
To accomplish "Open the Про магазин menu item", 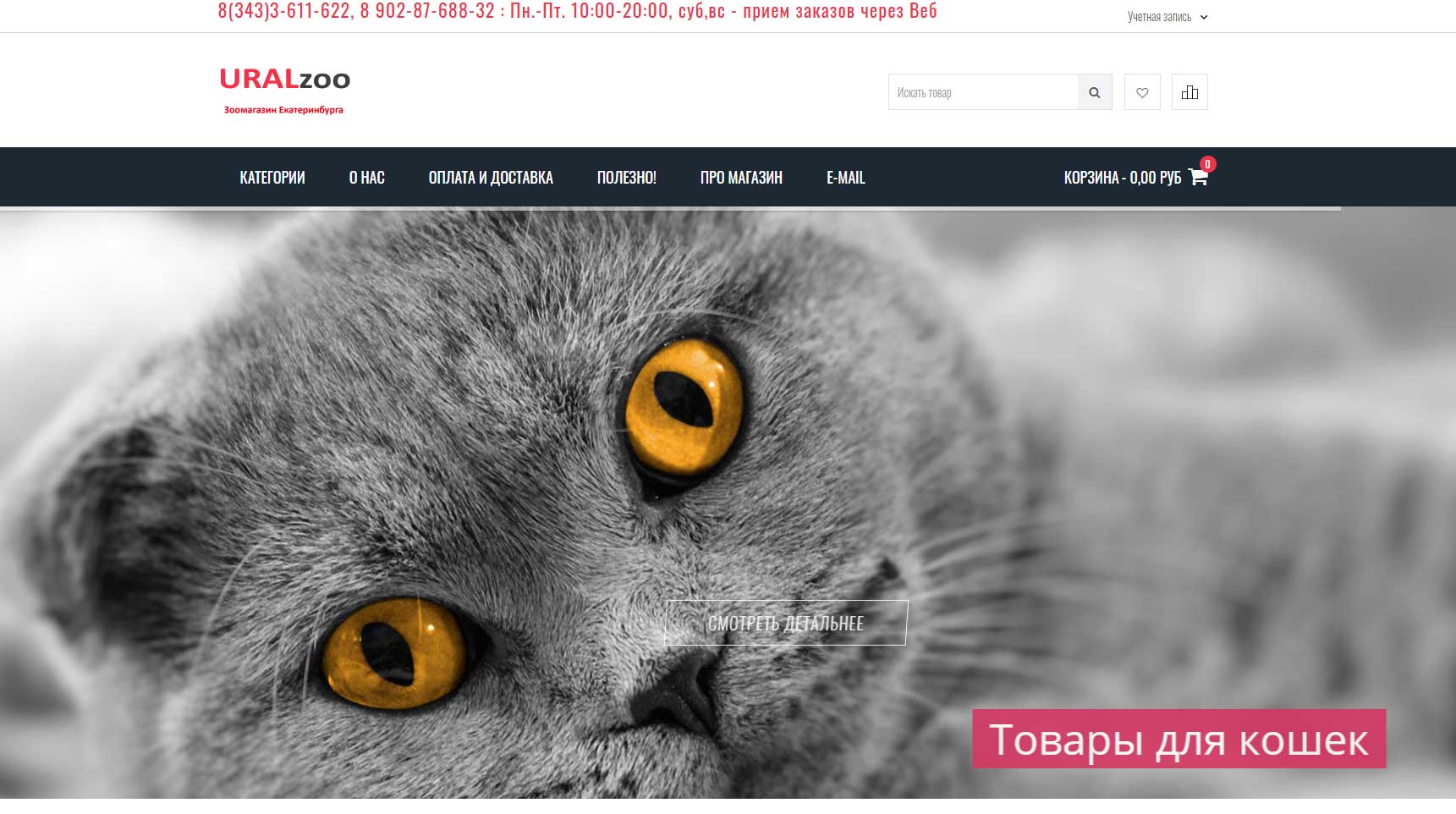I will (741, 178).
